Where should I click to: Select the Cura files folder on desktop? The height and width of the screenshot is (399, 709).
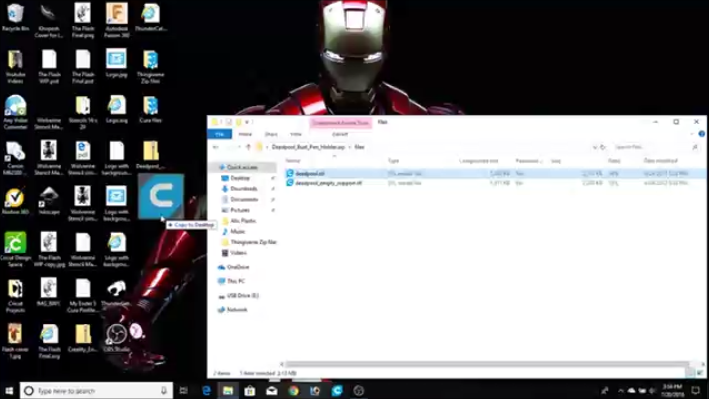point(151,109)
